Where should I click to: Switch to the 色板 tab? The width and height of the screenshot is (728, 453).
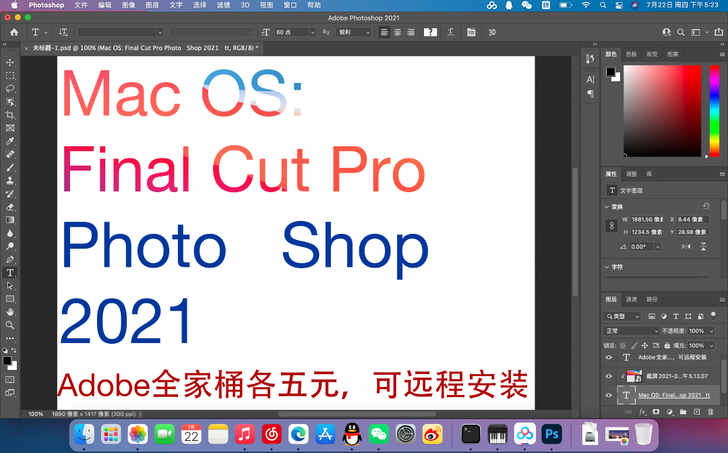(631, 54)
